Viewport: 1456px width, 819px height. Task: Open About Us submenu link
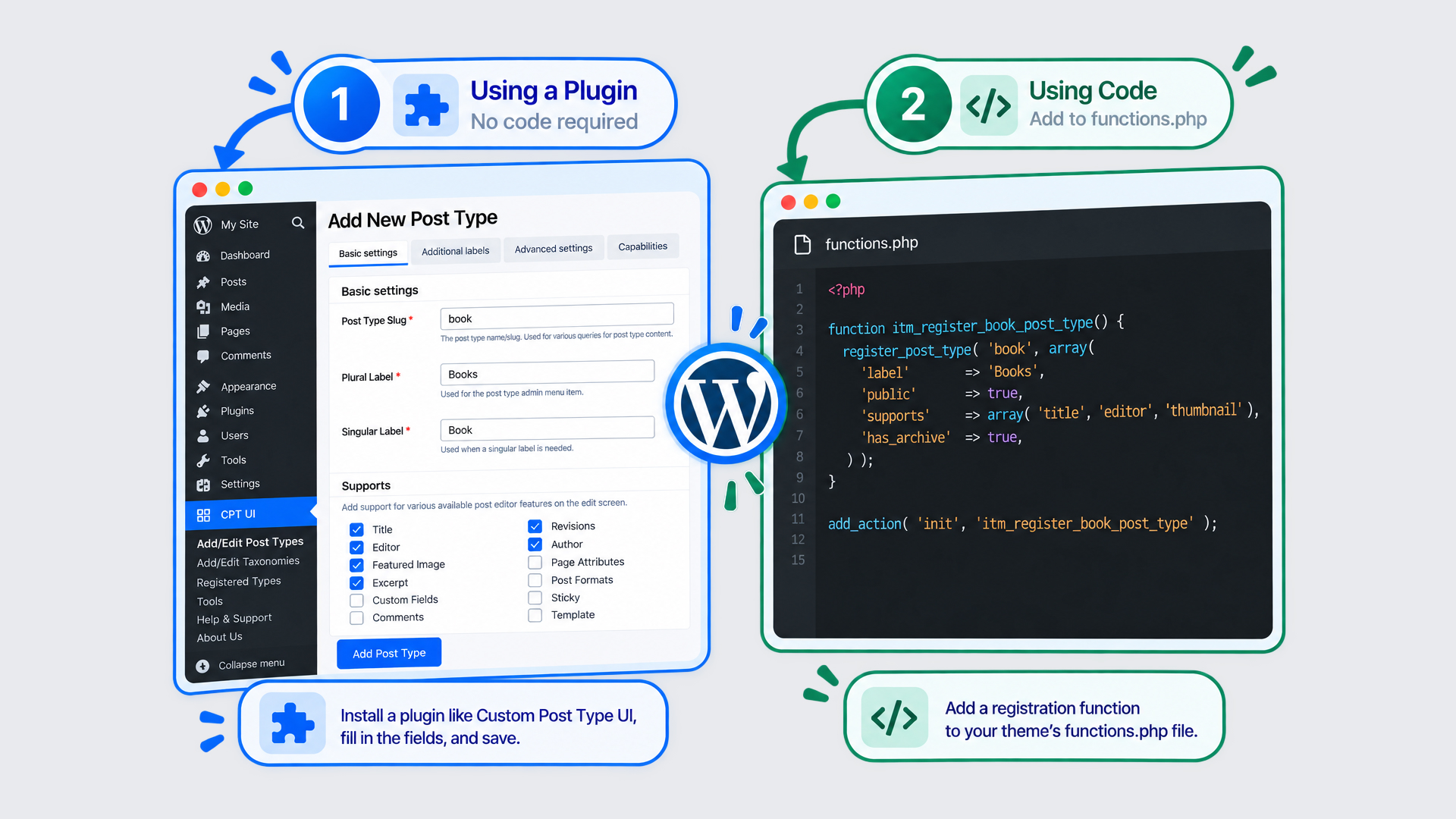pyautogui.click(x=220, y=638)
